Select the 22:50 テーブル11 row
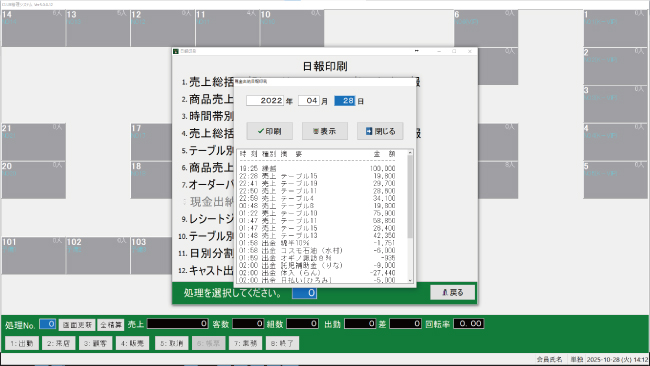The image size is (650, 366). tap(317, 191)
